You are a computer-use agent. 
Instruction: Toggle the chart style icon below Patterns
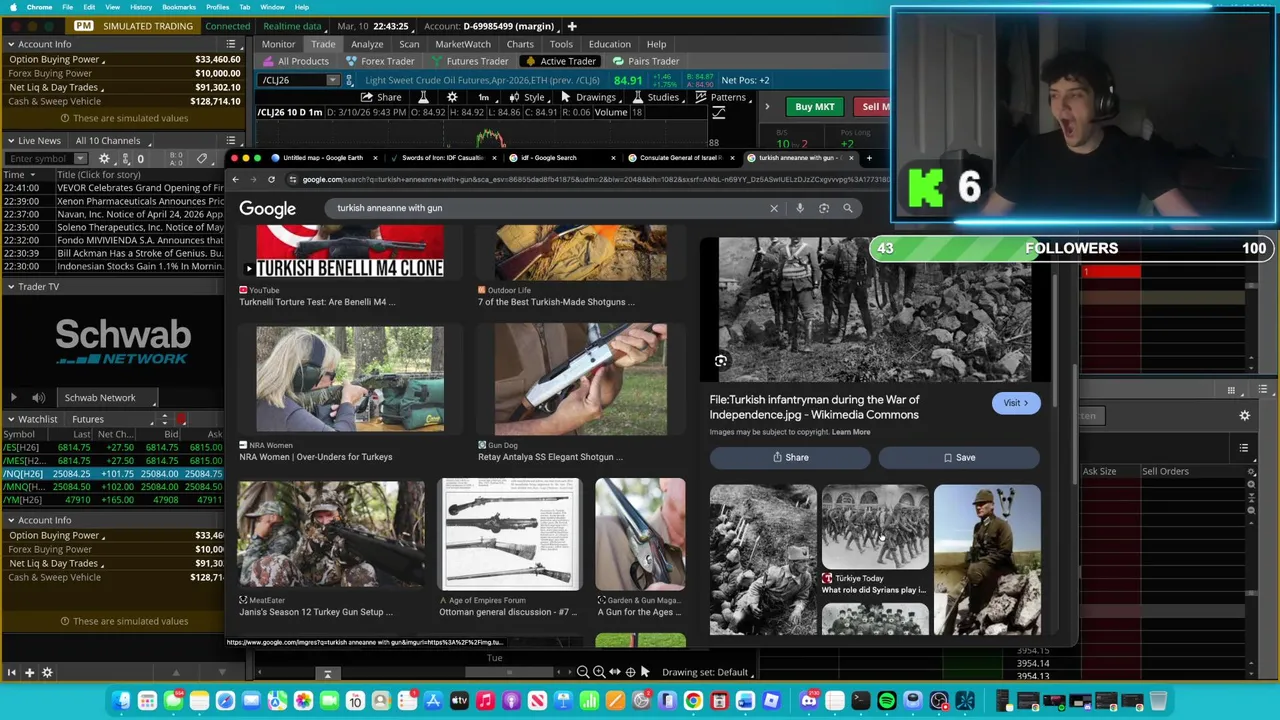(717, 113)
